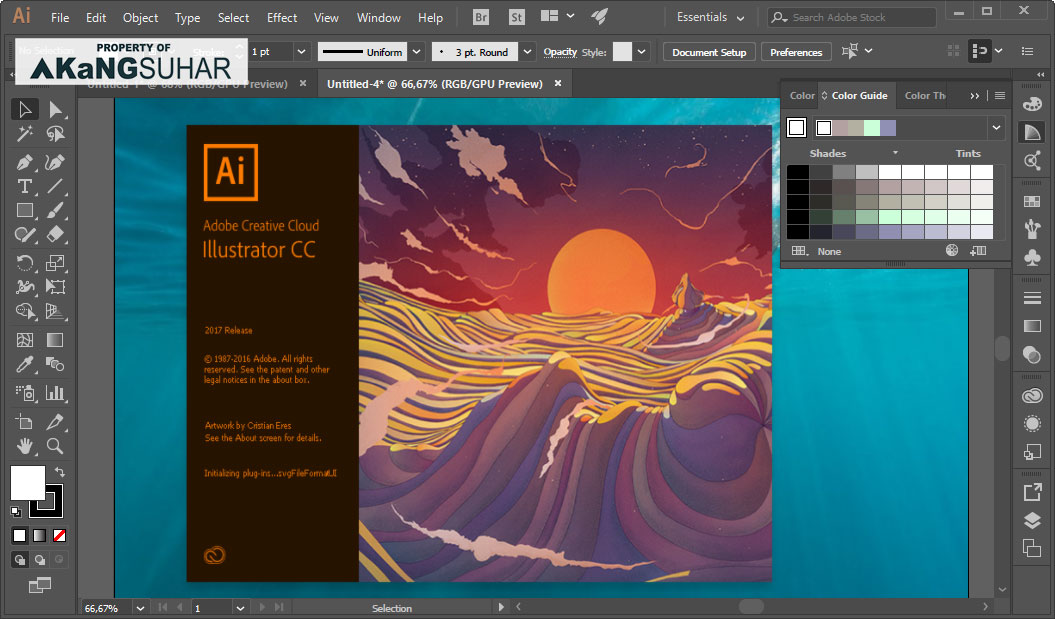
Task: Activate the Zoom magnifier tool
Action: [55, 446]
